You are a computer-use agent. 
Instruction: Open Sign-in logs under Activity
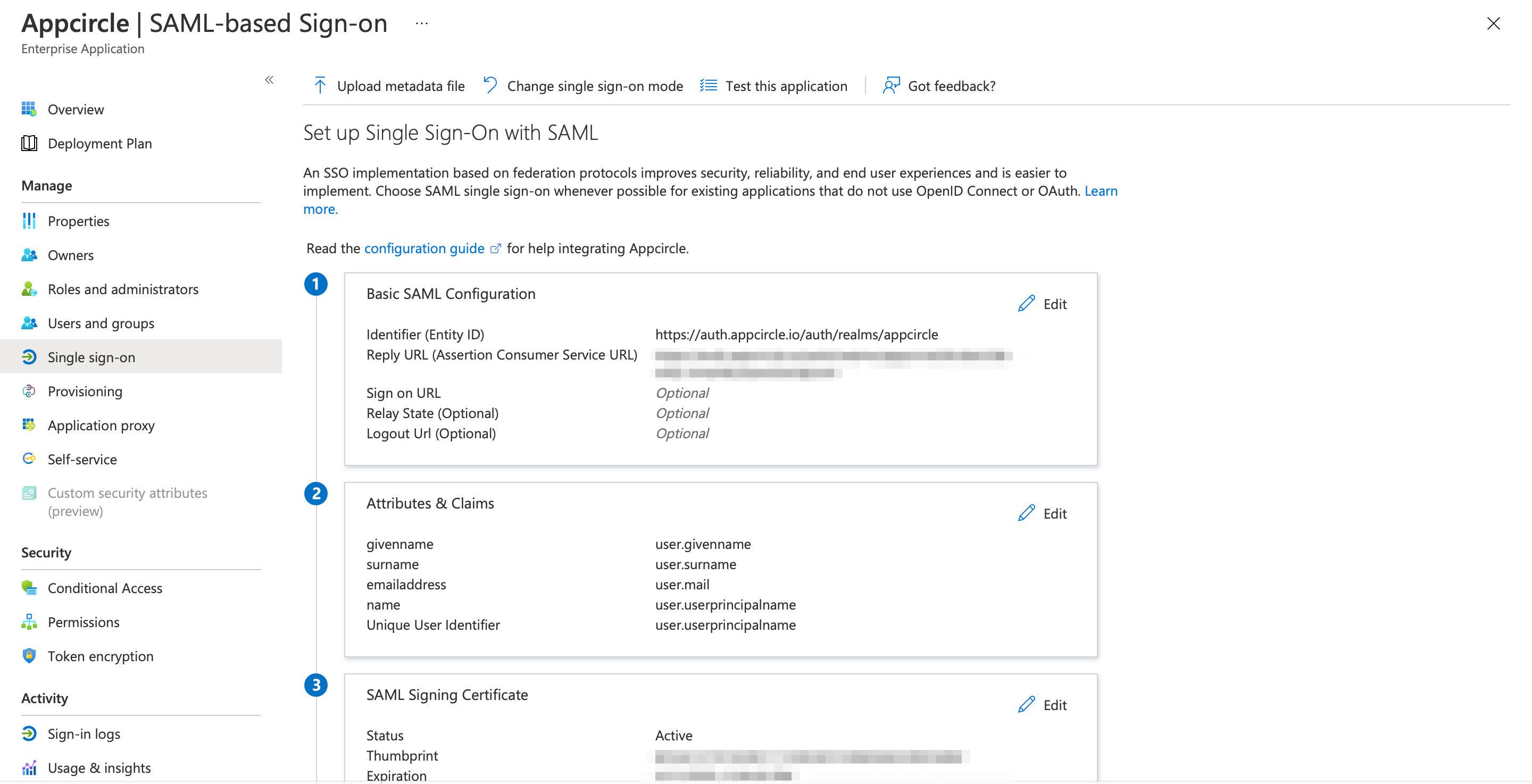tap(84, 733)
